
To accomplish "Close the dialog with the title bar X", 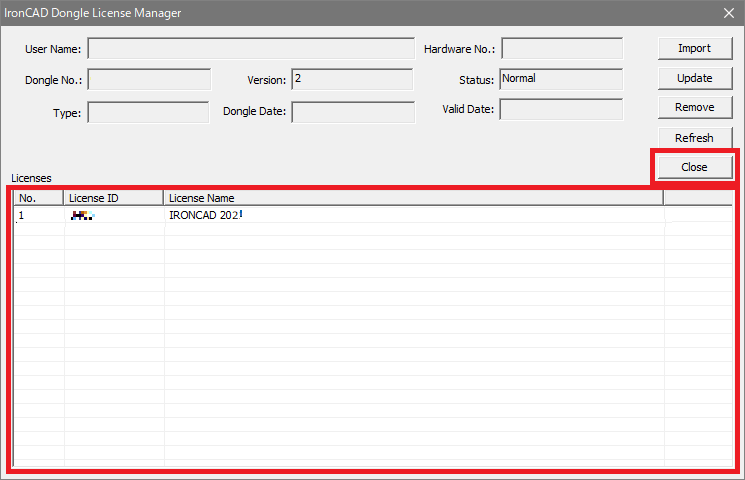I will [728, 13].
